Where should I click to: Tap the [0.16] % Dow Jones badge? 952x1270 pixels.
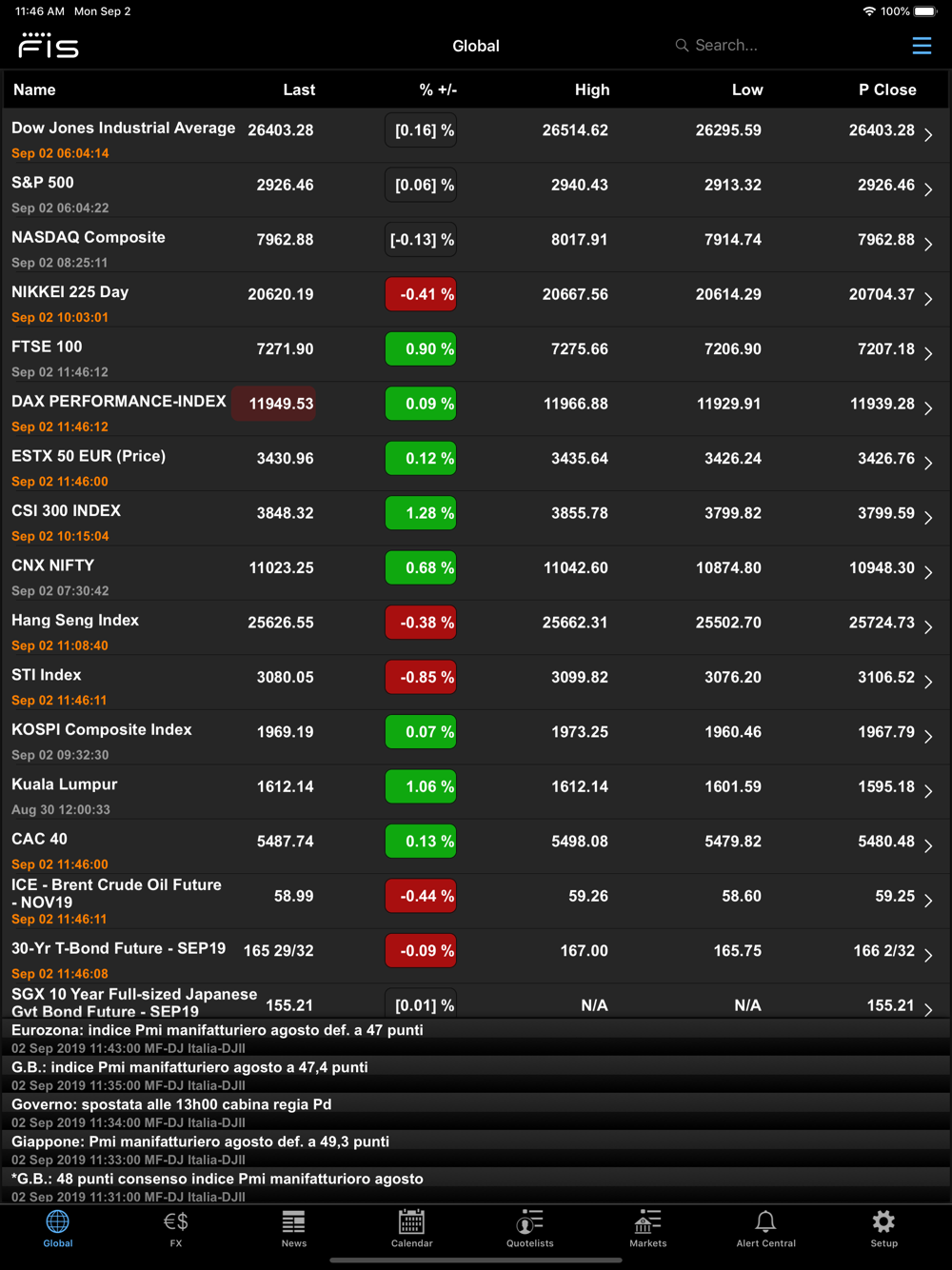click(x=421, y=130)
